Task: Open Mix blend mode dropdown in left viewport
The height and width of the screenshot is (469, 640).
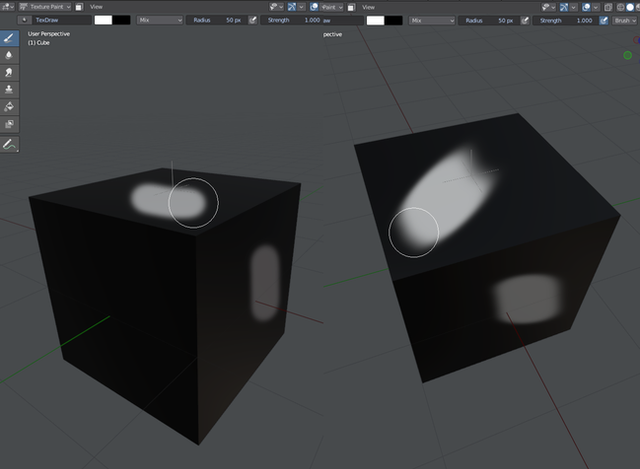Action: coord(160,20)
